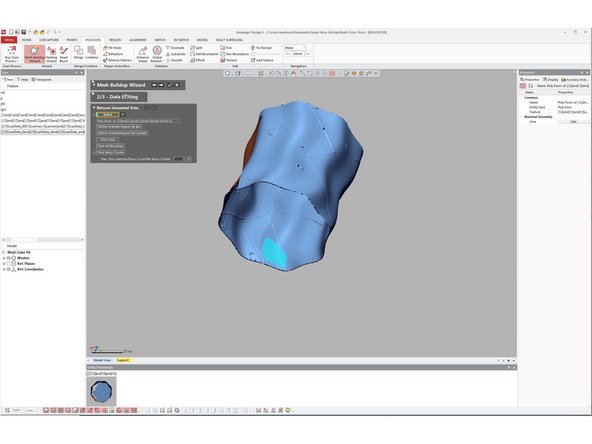Collapse the Remove Unwanted Data section
Image resolution: width=592 pixels, height=444 pixels.
94,108
